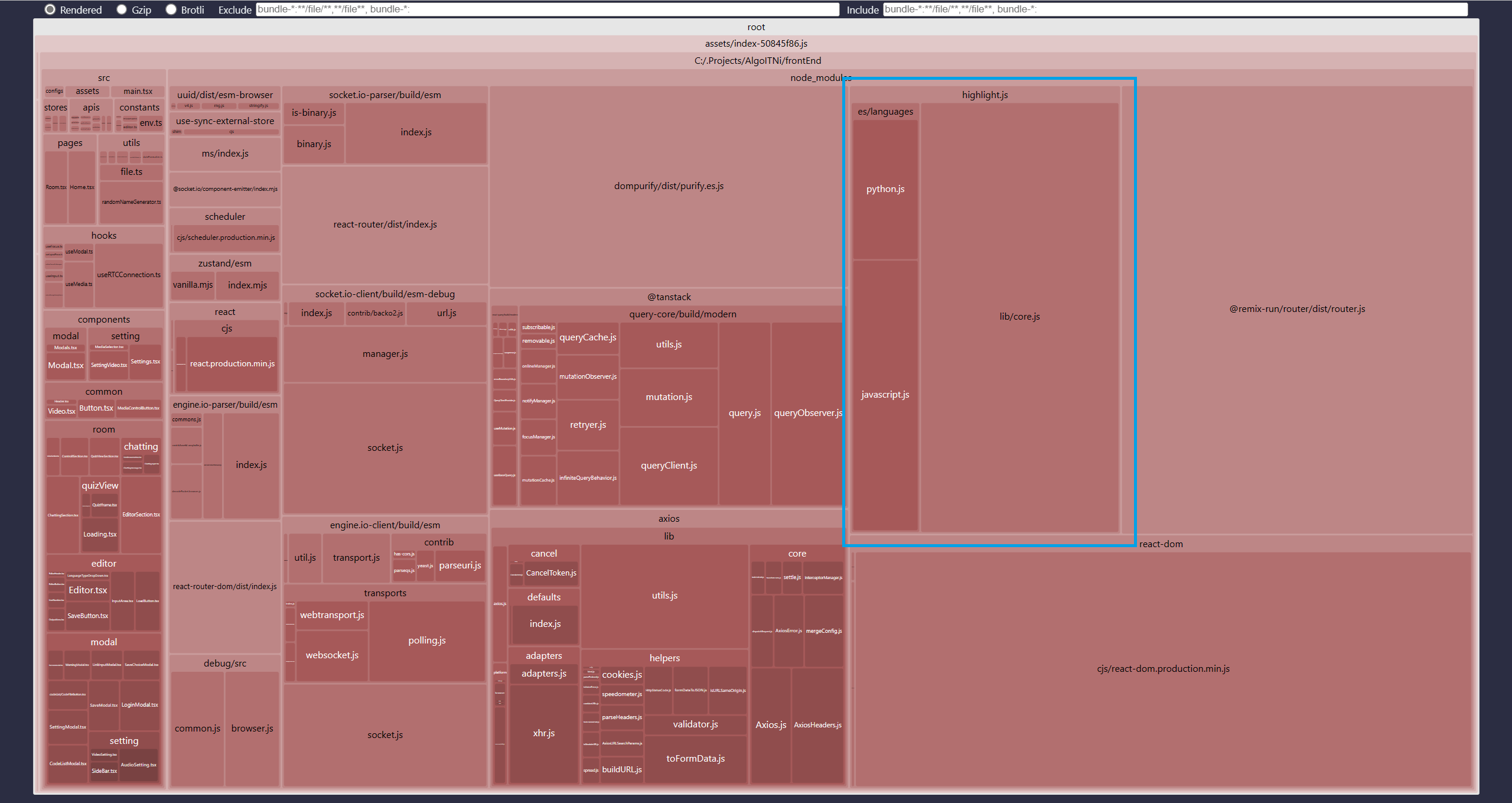Click the Include filter input field
The height and width of the screenshot is (803, 1512).
click(1174, 9)
